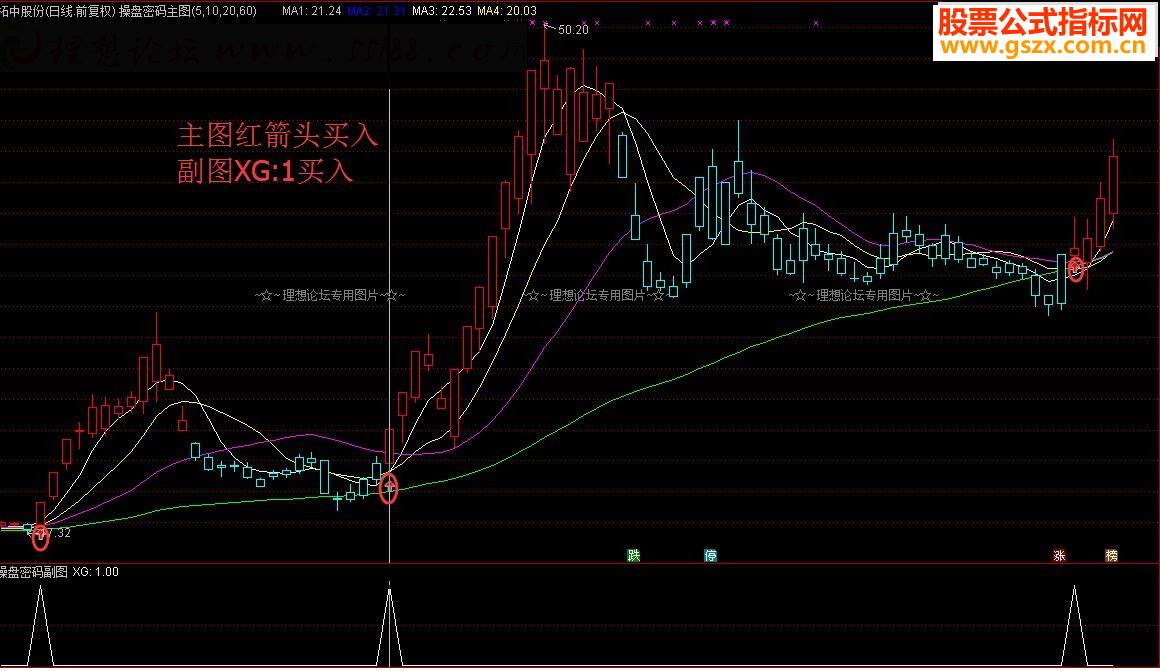The height and width of the screenshot is (671, 1160).
Task: Select the MA3: 22.53 label
Action: 442,11
